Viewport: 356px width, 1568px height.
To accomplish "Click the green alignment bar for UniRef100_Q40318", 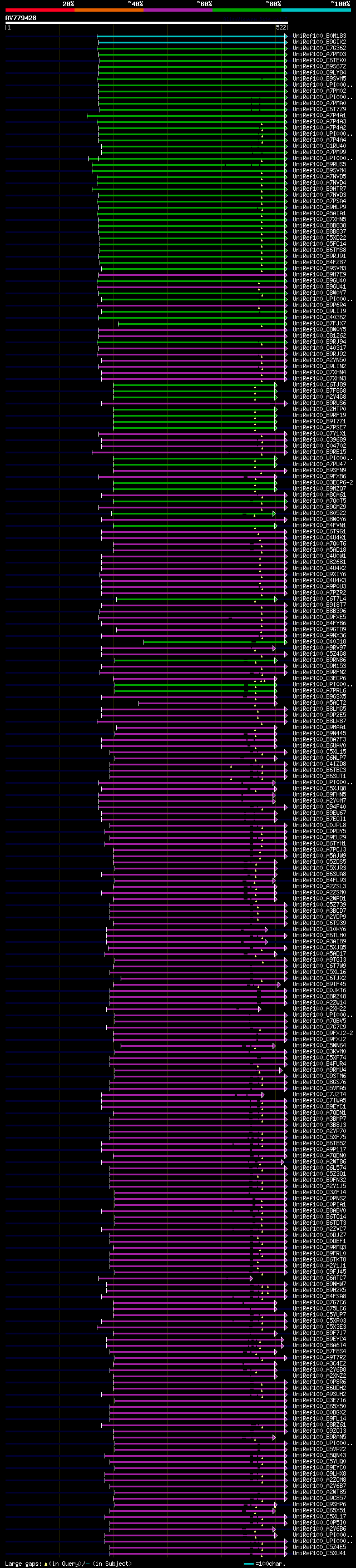I will coord(216,641).
